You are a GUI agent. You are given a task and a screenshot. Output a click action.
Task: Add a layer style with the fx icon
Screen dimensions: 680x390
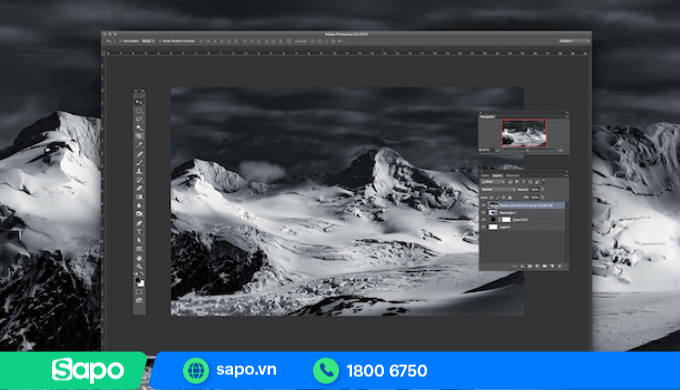[522, 266]
